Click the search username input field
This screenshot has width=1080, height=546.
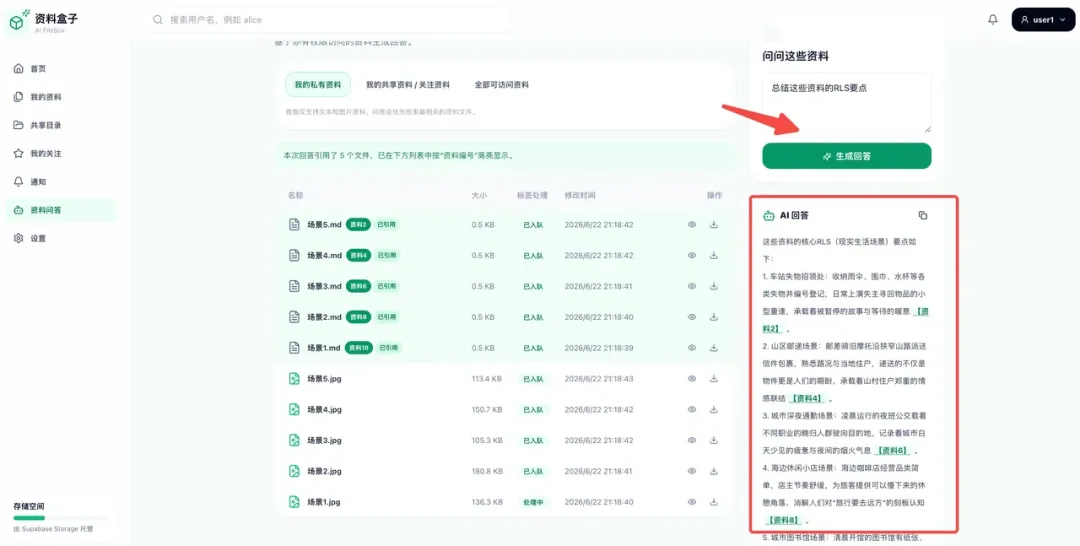[x=329, y=20]
